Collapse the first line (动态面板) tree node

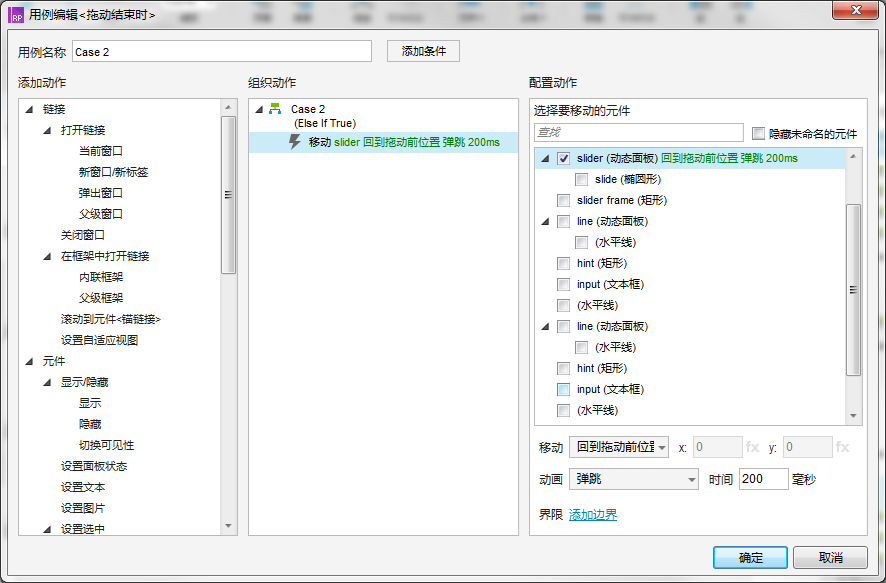(543, 221)
